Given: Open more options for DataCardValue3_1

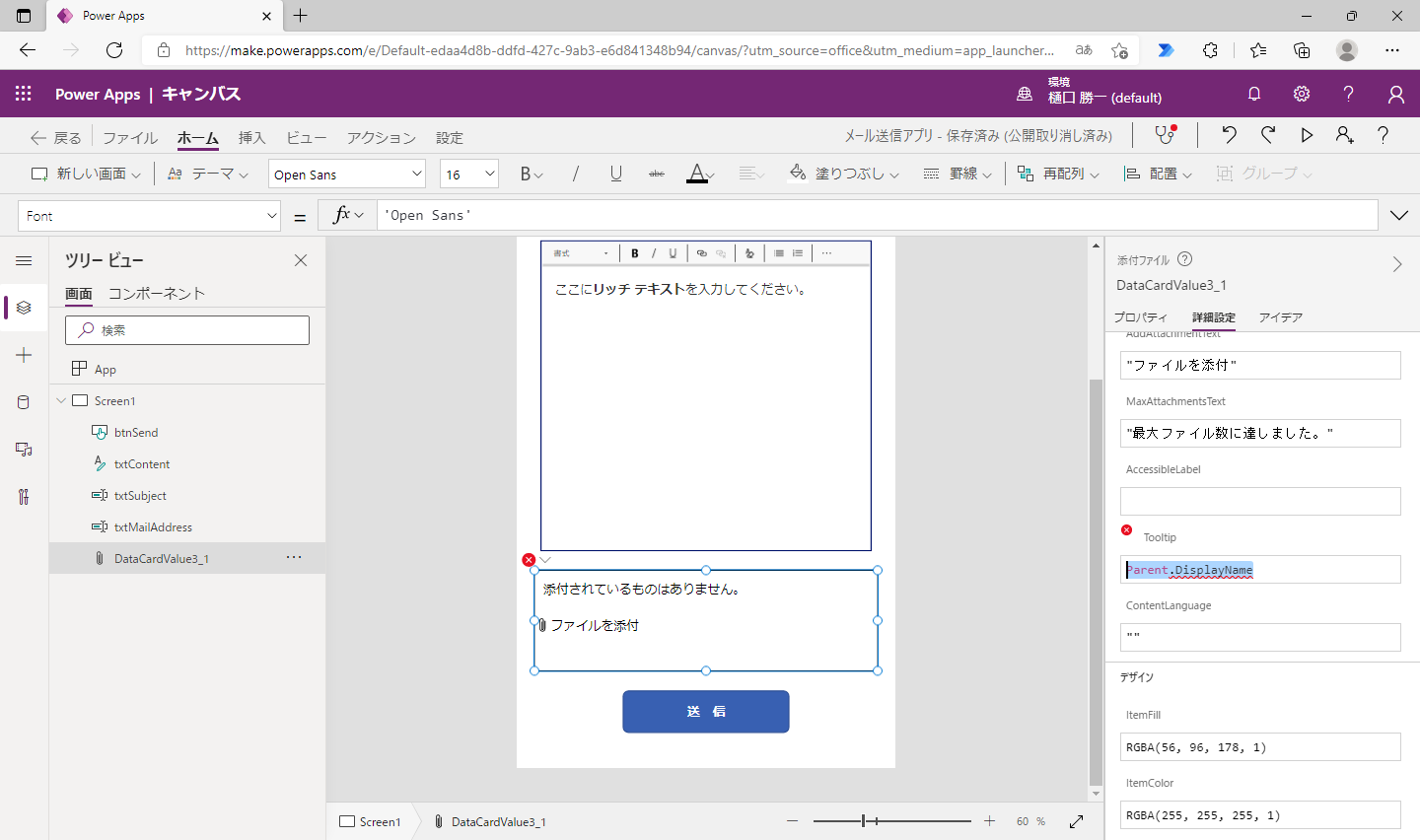Looking at the screenshot, I should [294, 558].
